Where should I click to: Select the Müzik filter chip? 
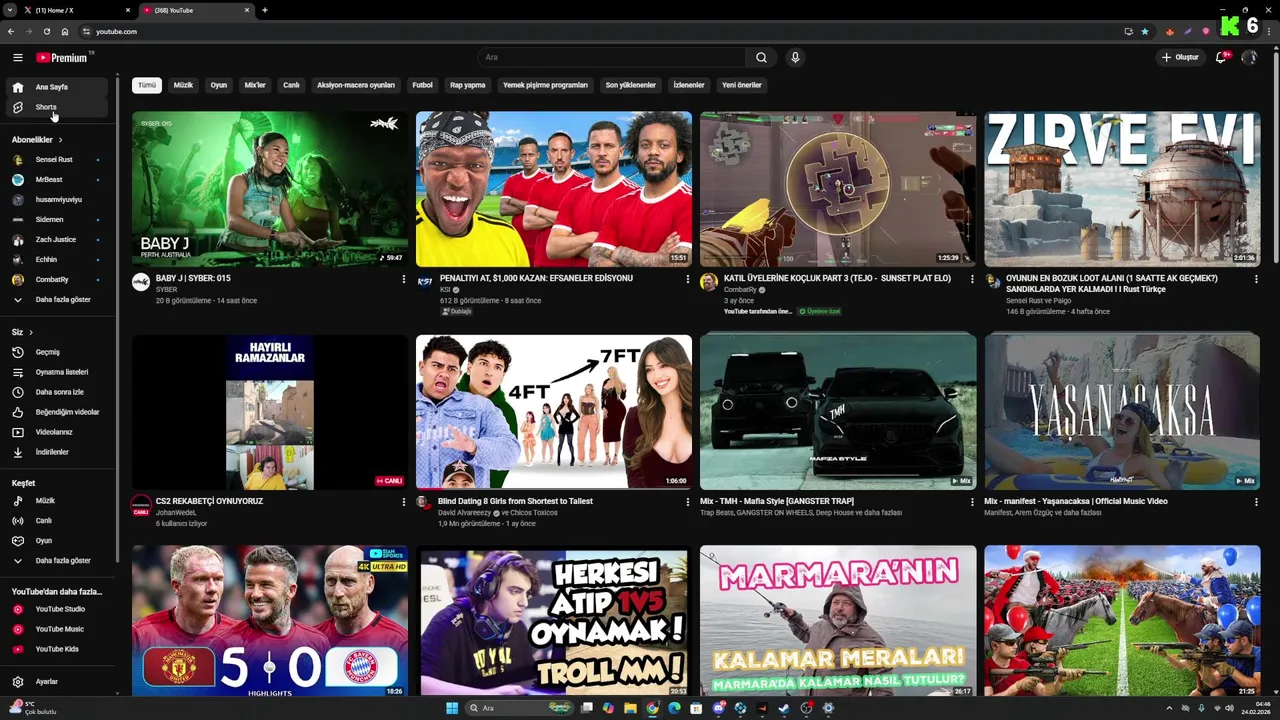click(183, 85)
